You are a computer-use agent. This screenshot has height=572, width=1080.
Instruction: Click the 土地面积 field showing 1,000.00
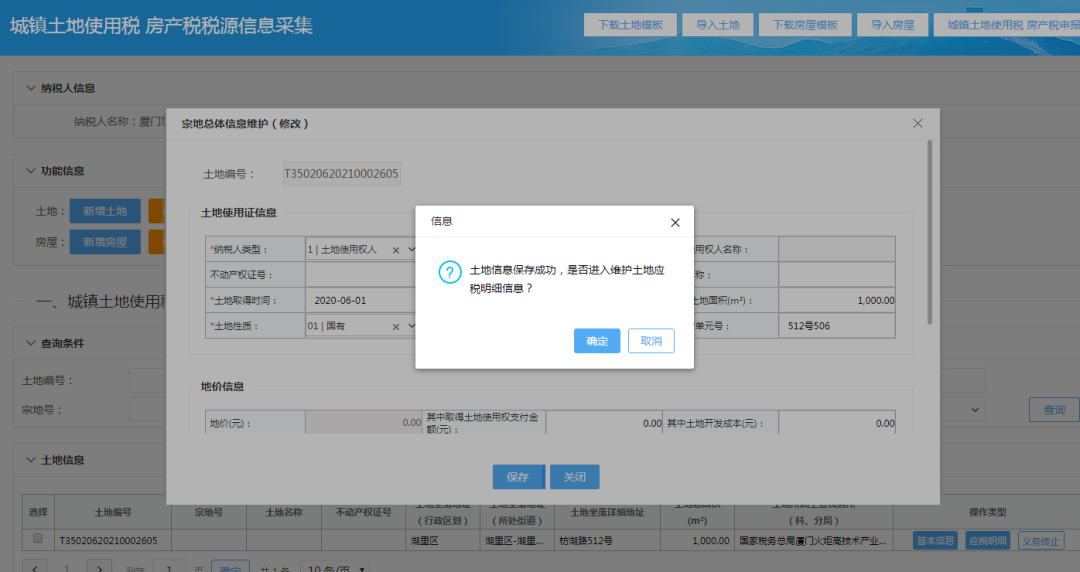[x=837, y=300]
